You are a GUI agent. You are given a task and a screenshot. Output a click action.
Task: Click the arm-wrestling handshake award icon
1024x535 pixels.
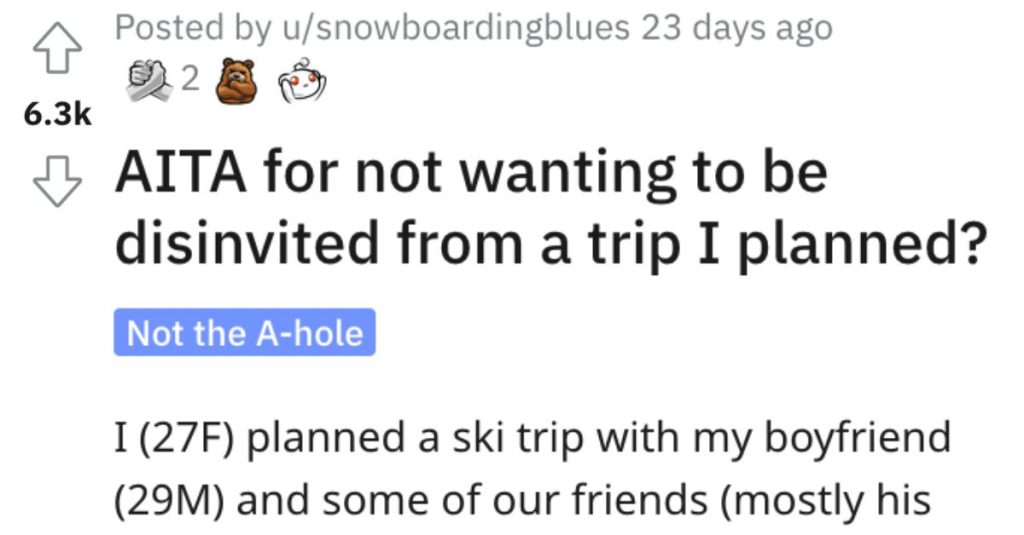pos(150,80)
